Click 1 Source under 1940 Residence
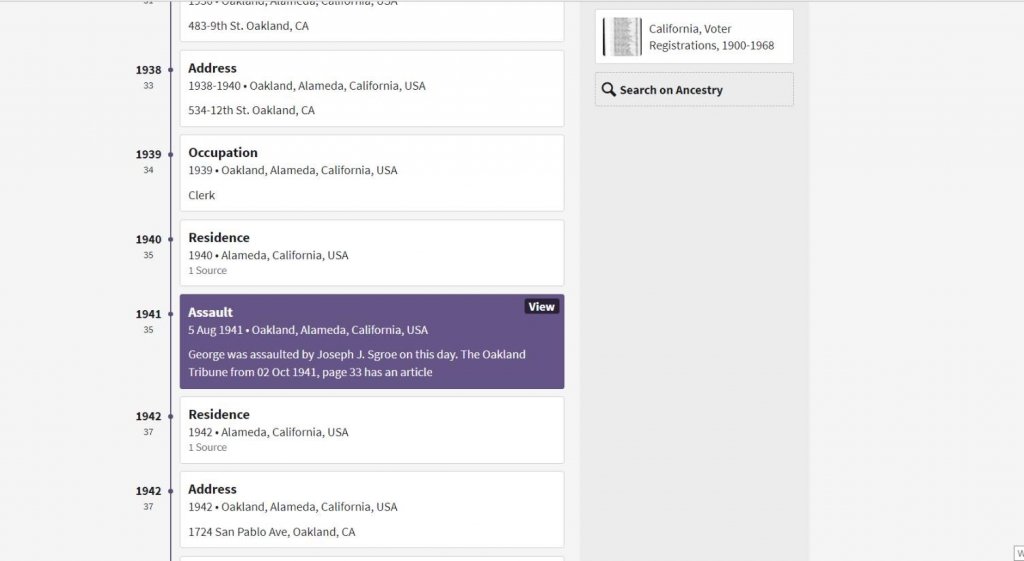 point(207,271)
